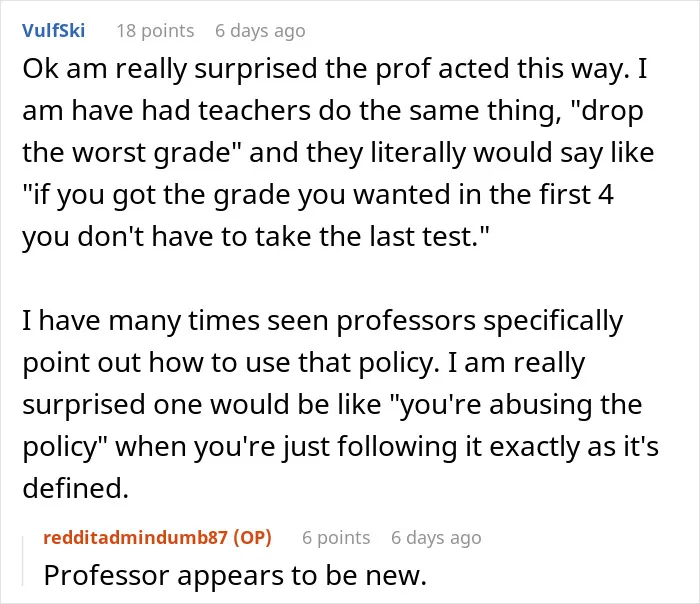Click the word "teachers" in the comment
The width and height of the screenshot is (700, 604).
pyautogui.click(x=254, y=110)
